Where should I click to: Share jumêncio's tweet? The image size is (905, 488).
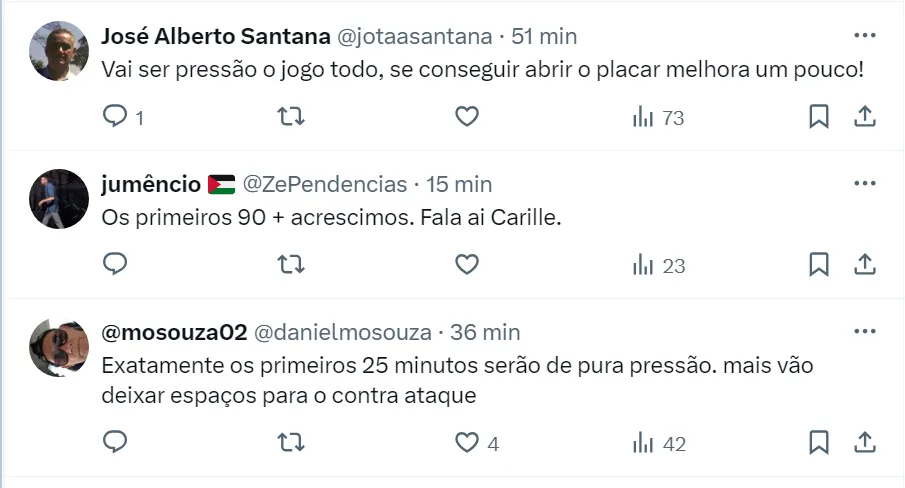pos(864,265)
